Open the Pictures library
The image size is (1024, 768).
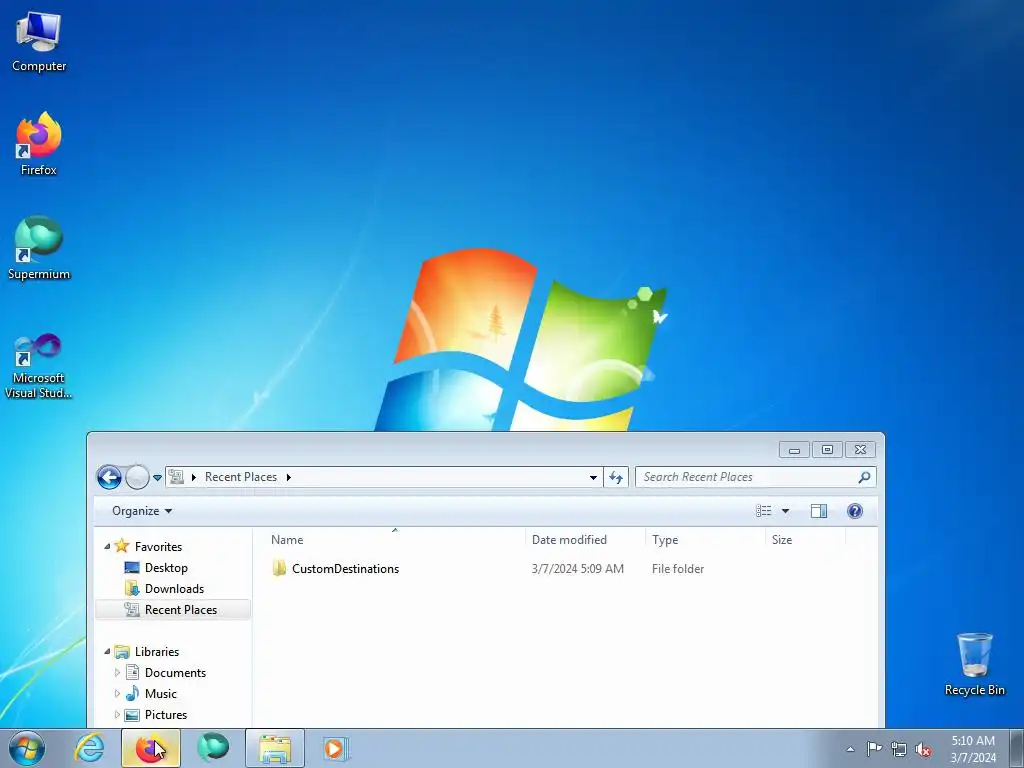[166, 714]
